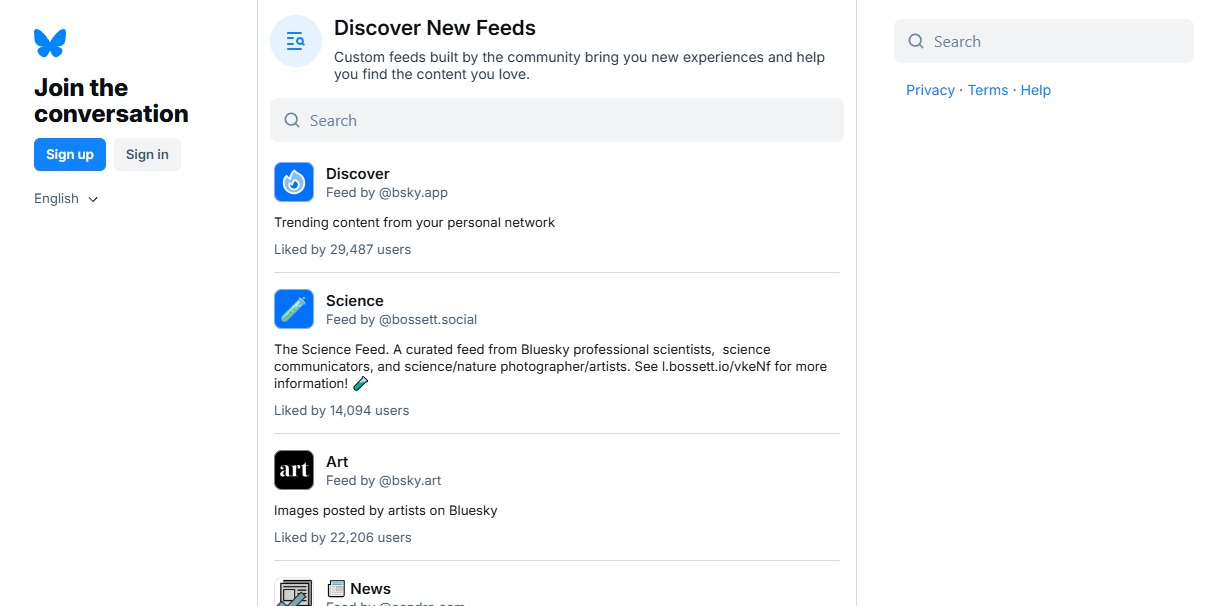Expand the English language selector
The image size is (1222, 606).
point(65,198)
